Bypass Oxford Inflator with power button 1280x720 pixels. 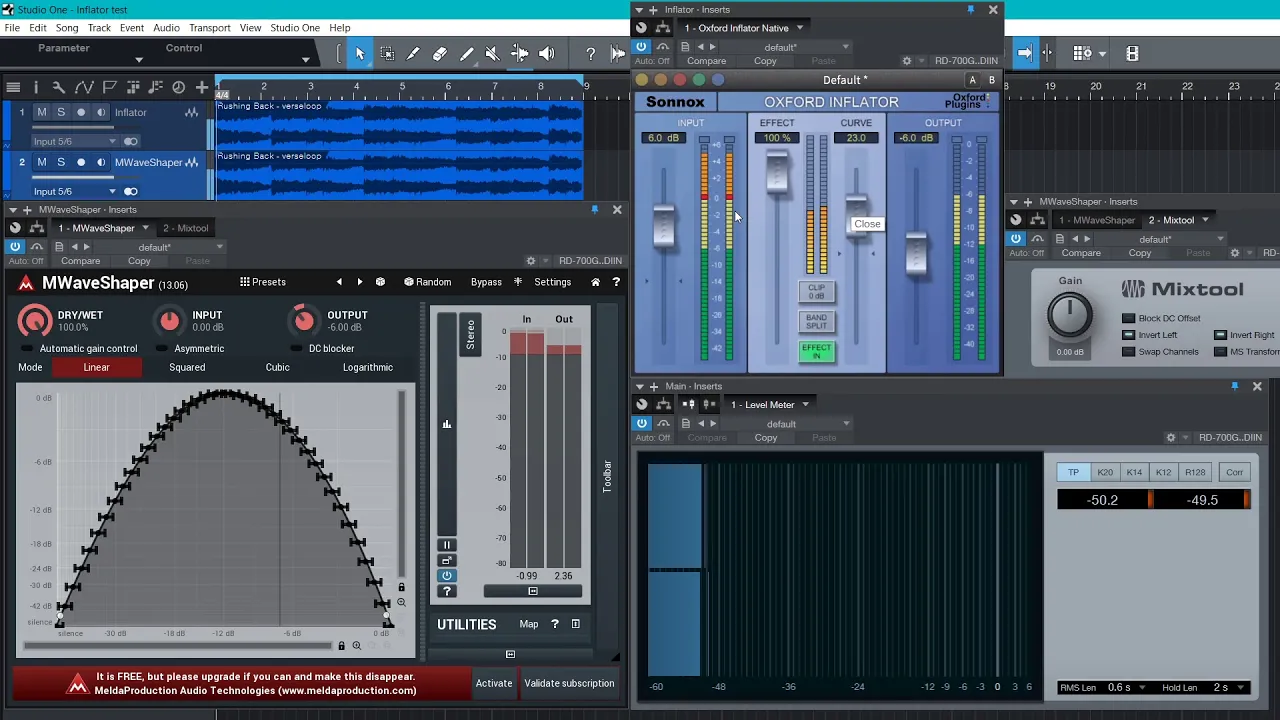click(x=641, y=47)
